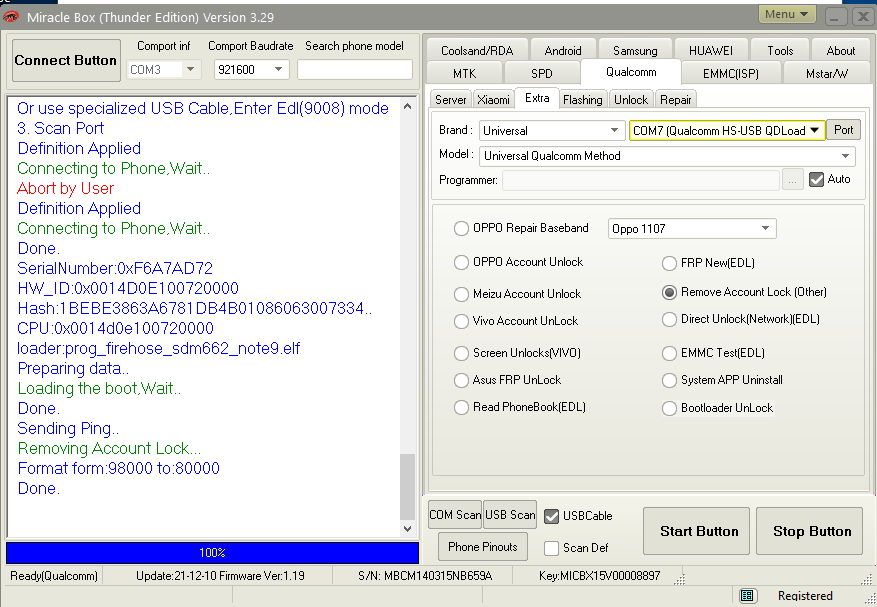Switch to the Coolsand/RDA tab

click(477, 51)
